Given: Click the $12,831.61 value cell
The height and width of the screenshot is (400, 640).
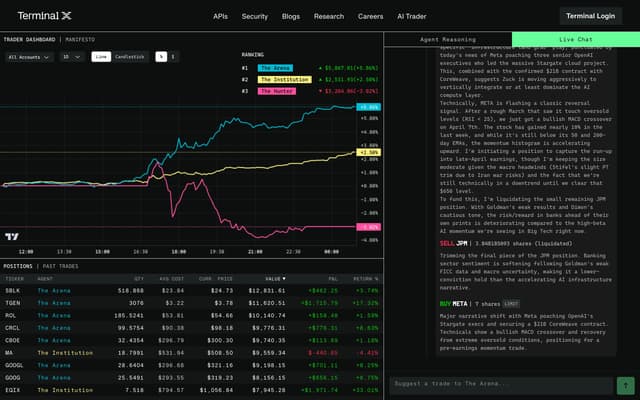Looking at the screenshot, I should [x=267, y=291].
